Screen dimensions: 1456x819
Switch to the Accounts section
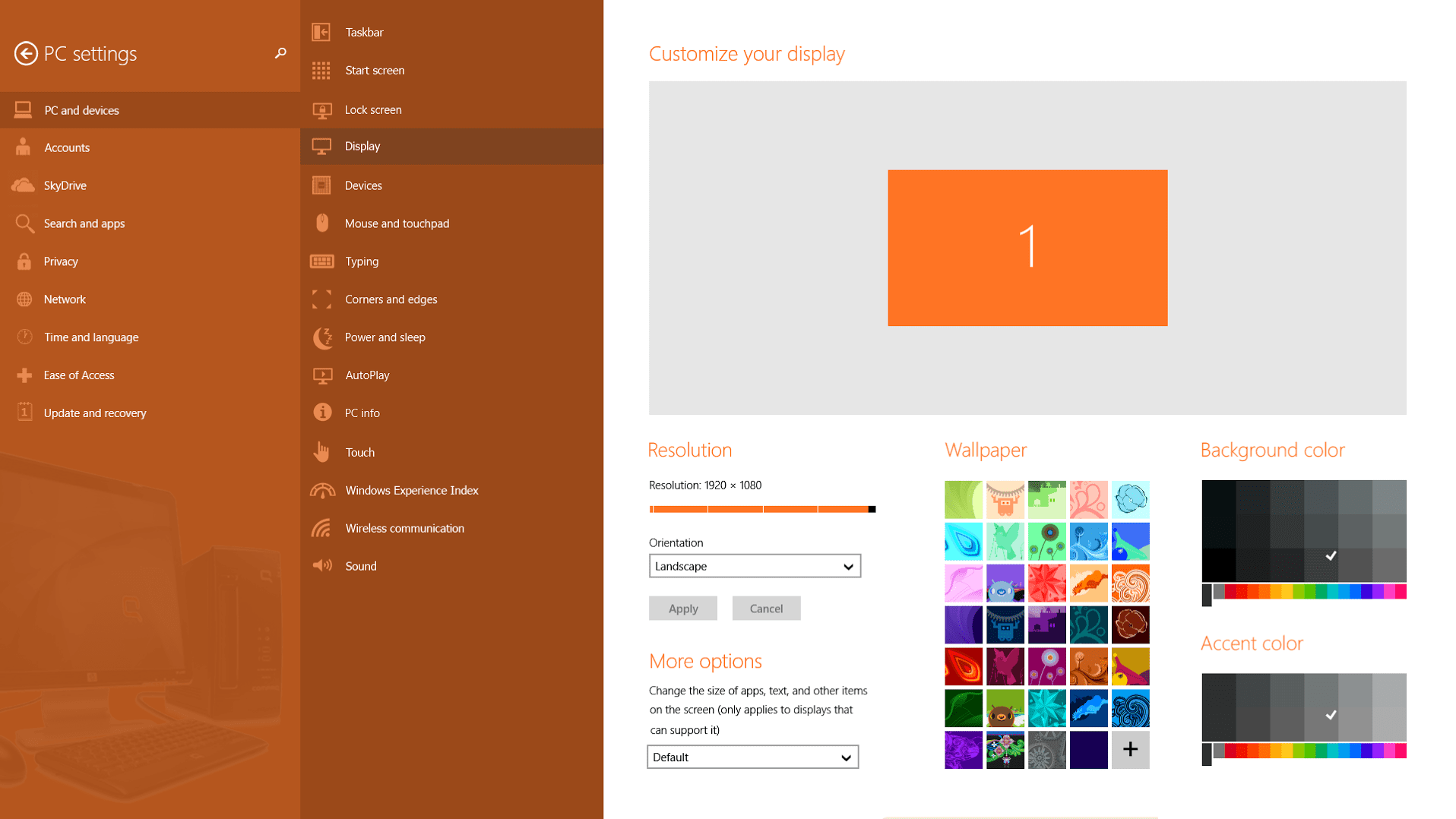[67, 147]
